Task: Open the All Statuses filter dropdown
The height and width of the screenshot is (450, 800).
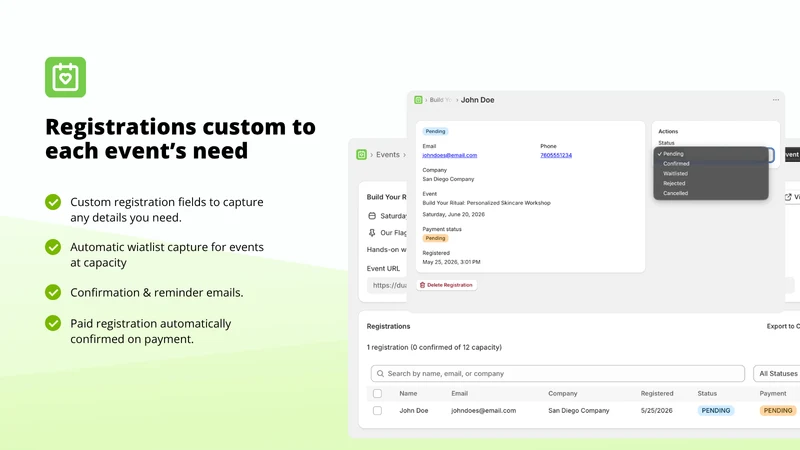Action: click(777, 373)
